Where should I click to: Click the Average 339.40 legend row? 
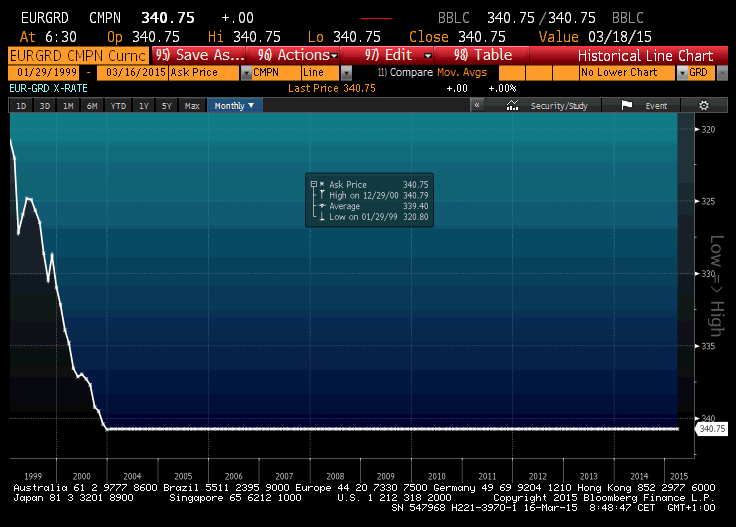point(370,206)
